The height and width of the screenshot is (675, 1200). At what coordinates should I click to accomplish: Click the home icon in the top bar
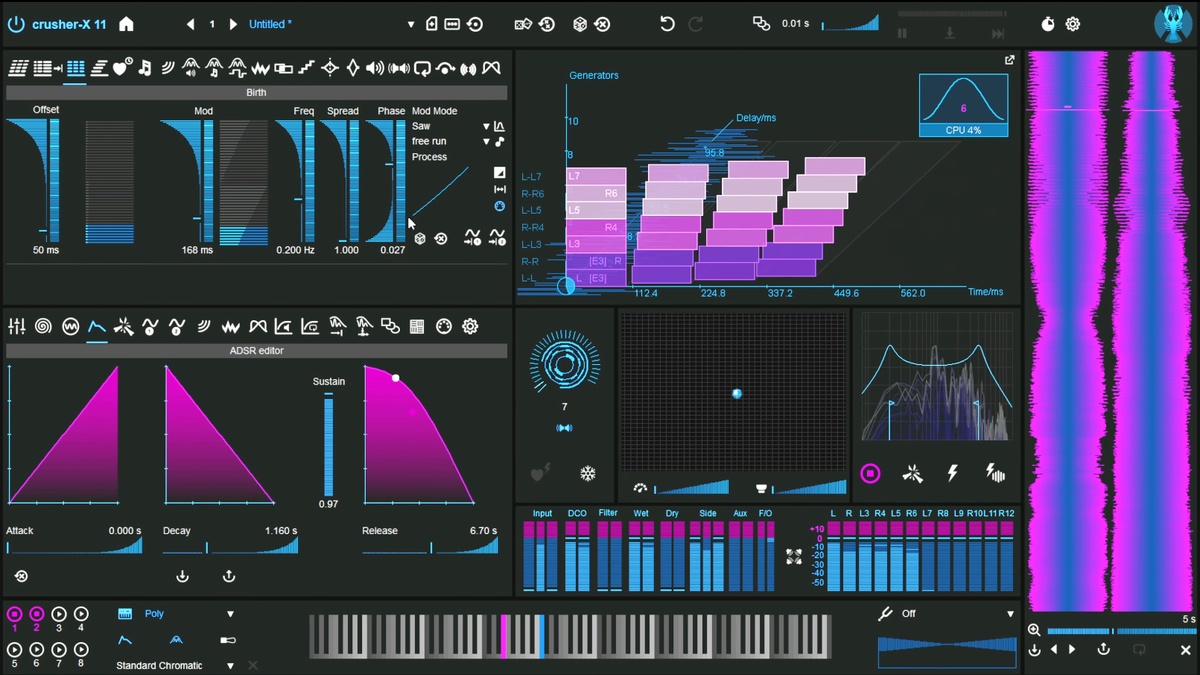[126, 24]
